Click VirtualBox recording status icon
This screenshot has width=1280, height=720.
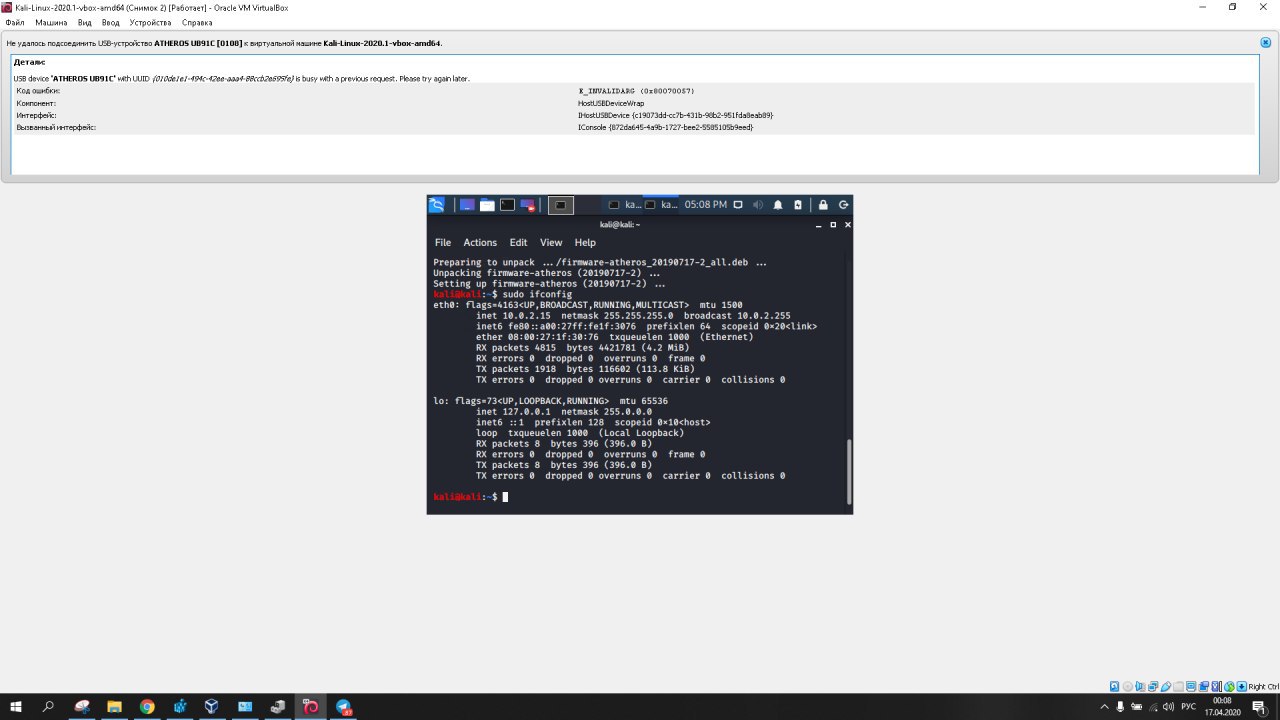(x=1204, y=686)
